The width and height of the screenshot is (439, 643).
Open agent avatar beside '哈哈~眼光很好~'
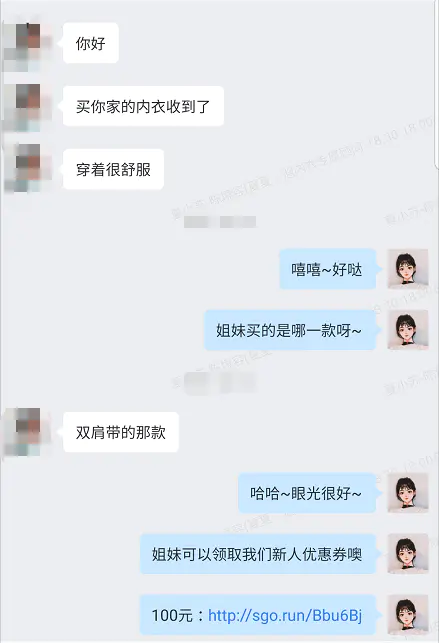click(408, 493)
